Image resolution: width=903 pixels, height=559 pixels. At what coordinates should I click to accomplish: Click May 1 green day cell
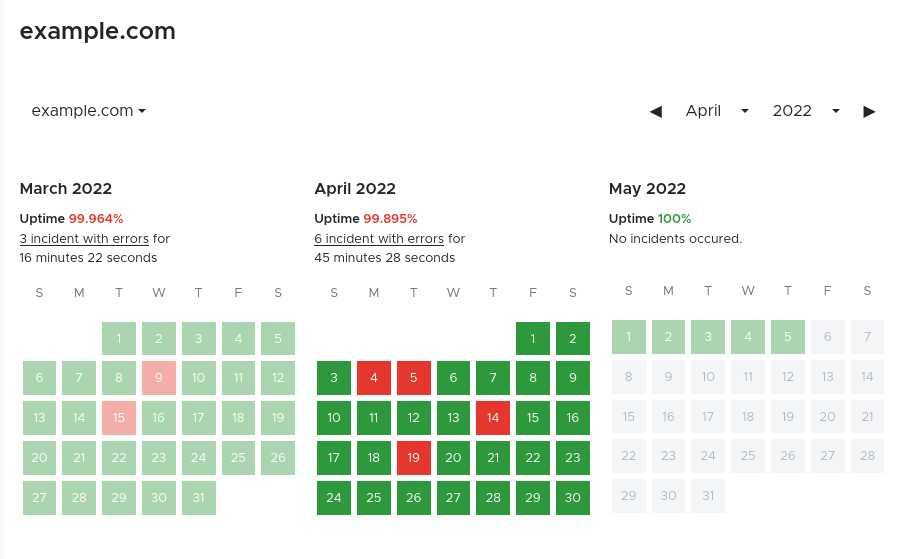[629, 337]
